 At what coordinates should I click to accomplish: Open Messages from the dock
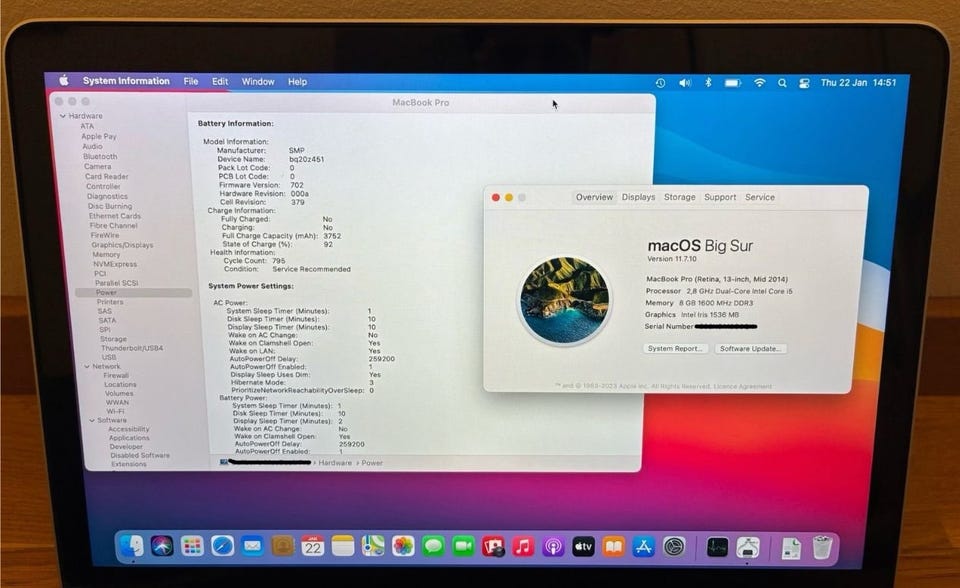pyautogui.click(x=433, y=546)
